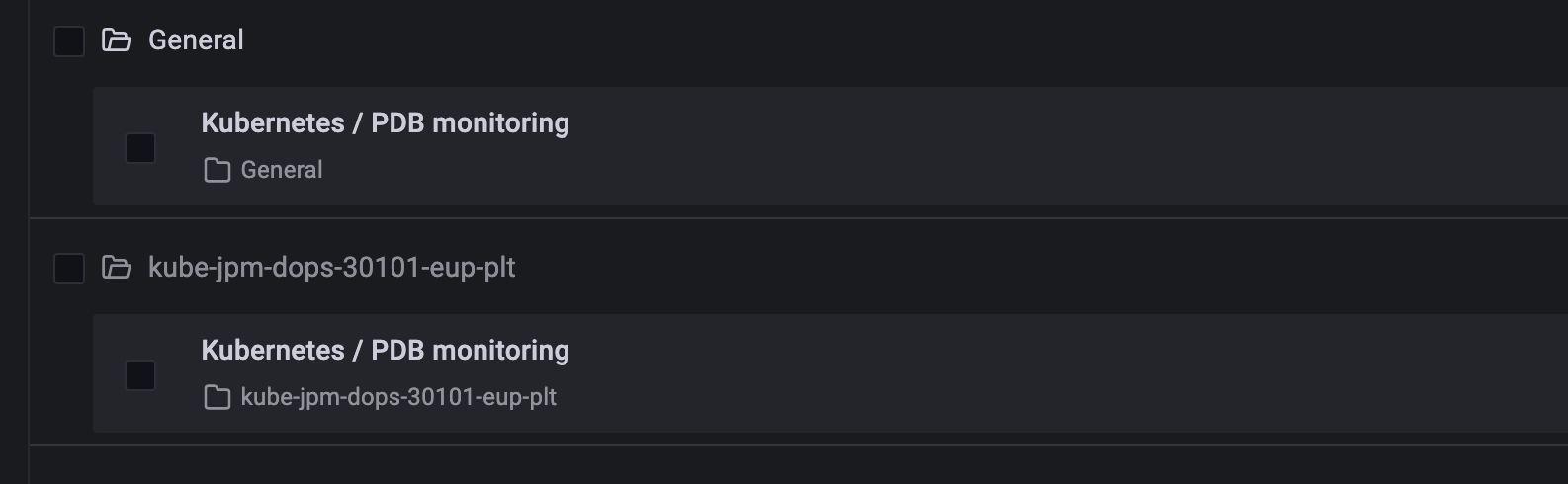Click small folder icon next to General sublabel

point(217,171)
